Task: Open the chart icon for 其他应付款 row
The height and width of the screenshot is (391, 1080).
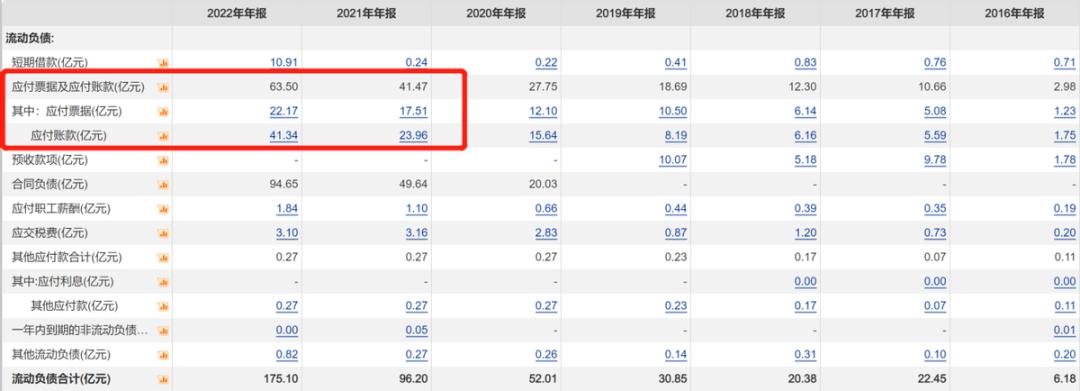Action: click(x=163, y=306)
